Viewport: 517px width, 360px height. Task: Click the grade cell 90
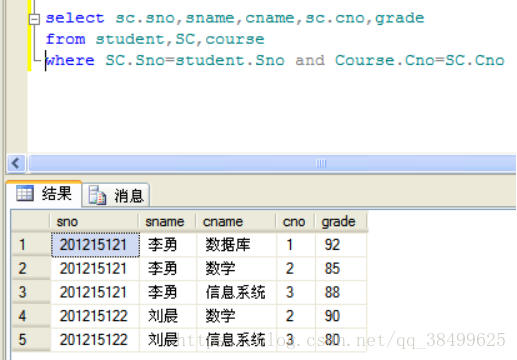(341, 316)
